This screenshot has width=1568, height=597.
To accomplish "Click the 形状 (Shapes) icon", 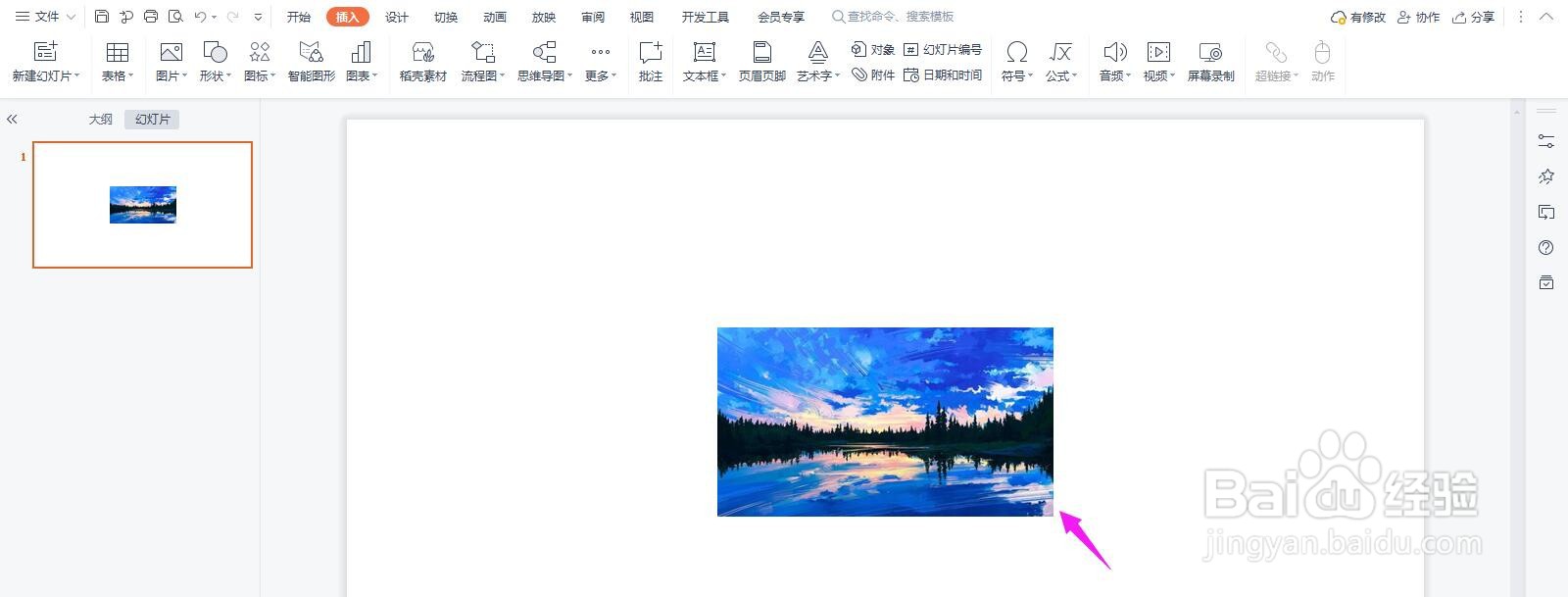I will pyautogui.click(x=215, y=52).
